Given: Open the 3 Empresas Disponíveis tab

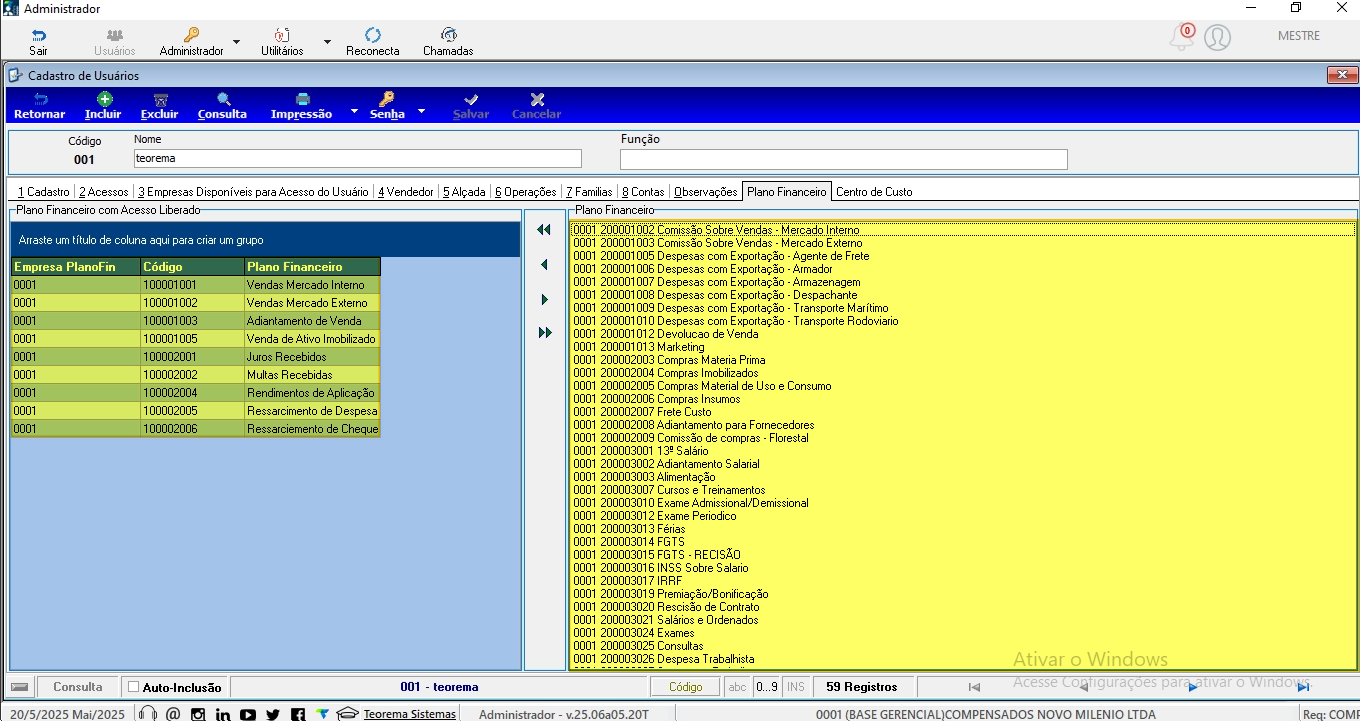Looking at the screenshot, I should coord(253,192).
